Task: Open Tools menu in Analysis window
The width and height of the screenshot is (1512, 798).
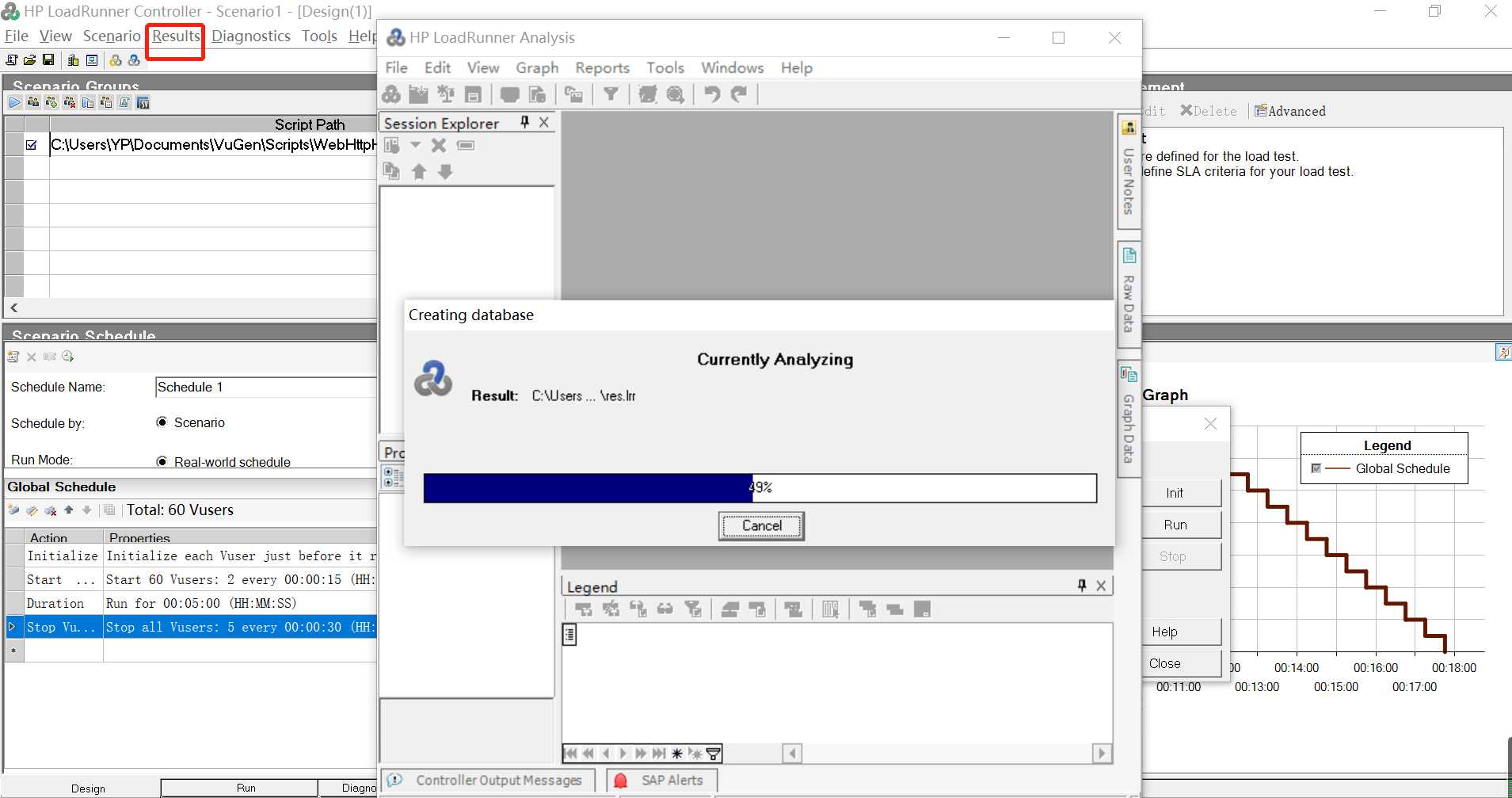Action: (x=665, y=68)
